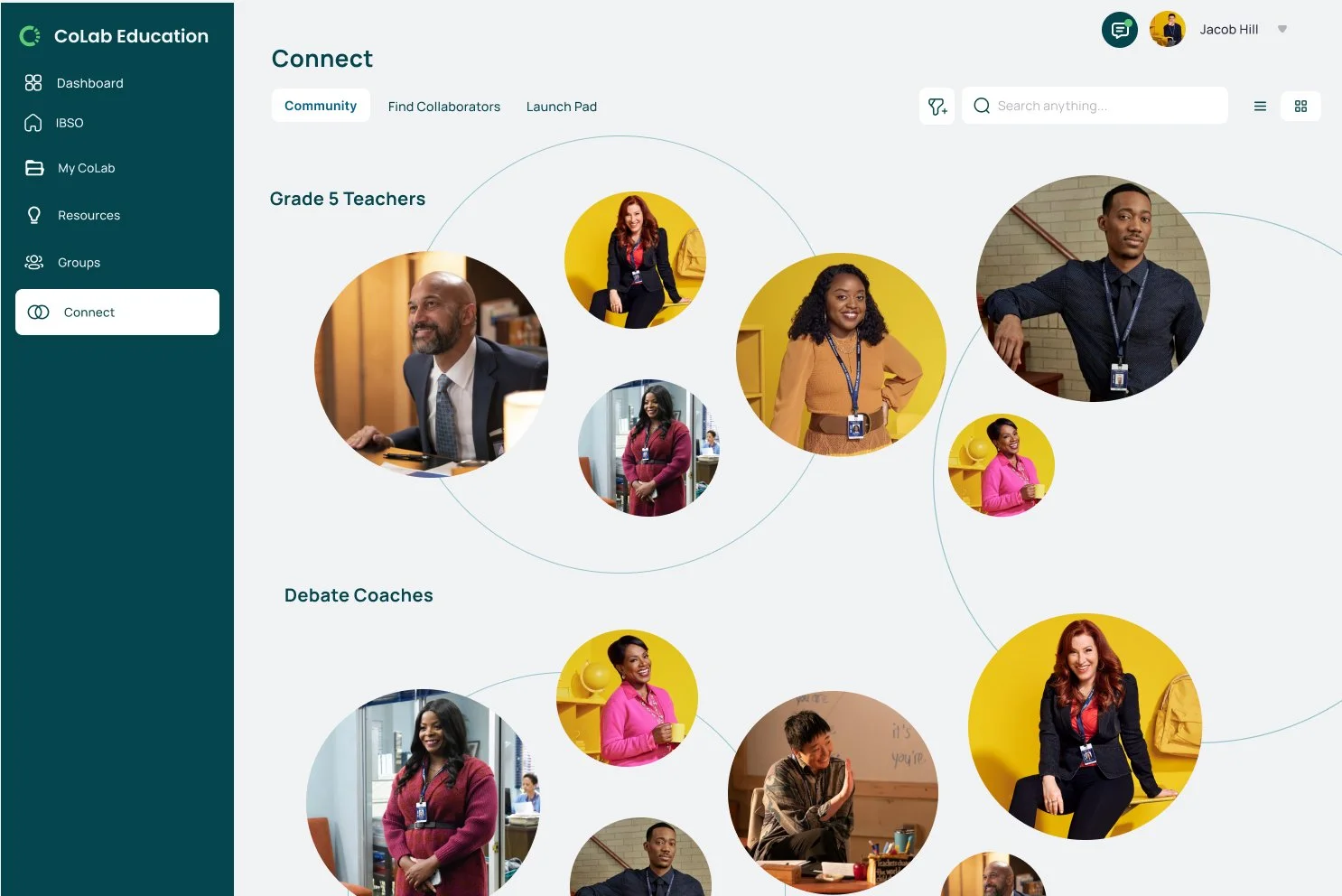This screenshot has width=1342, height=896.
Task: Click the Search anything field
Action: [x=1095, y=106]
